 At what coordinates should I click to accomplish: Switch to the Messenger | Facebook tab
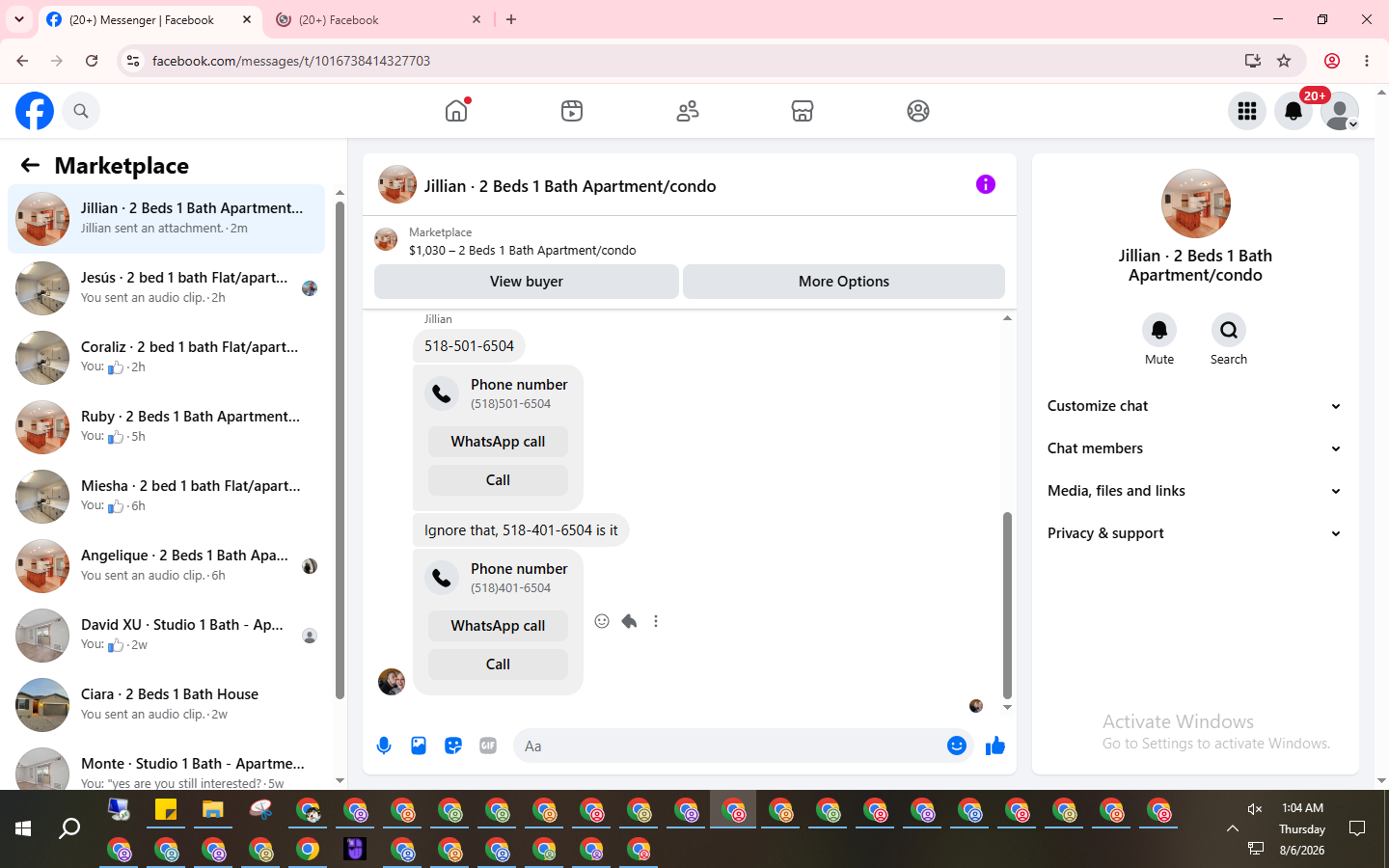coord(150,19)
